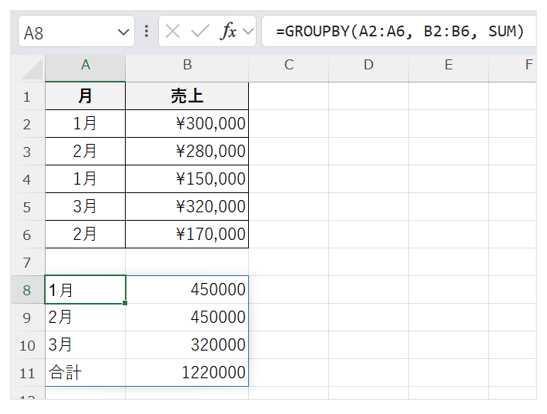This screenshot has height=414, width=547.
Task: Click the '合計' cell
Action: click(85, 372)
